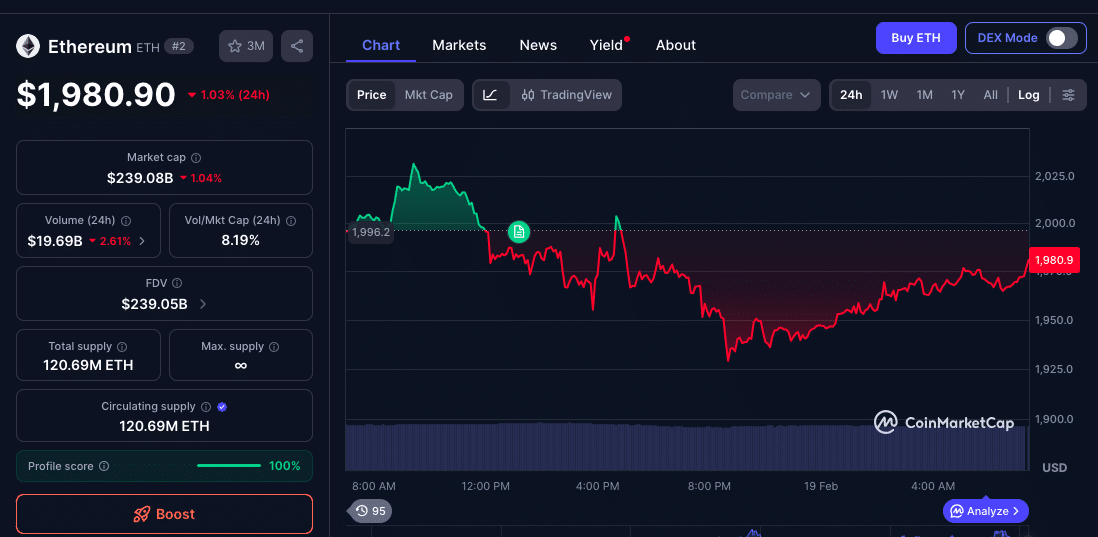
Task: Open the history counter showing 95
Action: 370,511
